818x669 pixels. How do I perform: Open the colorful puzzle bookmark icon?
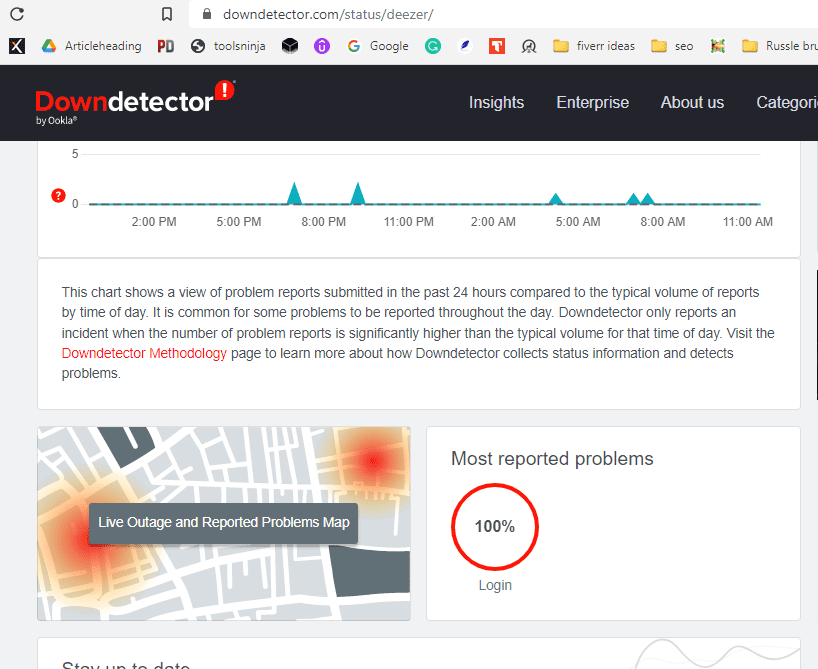pos(718,46)
